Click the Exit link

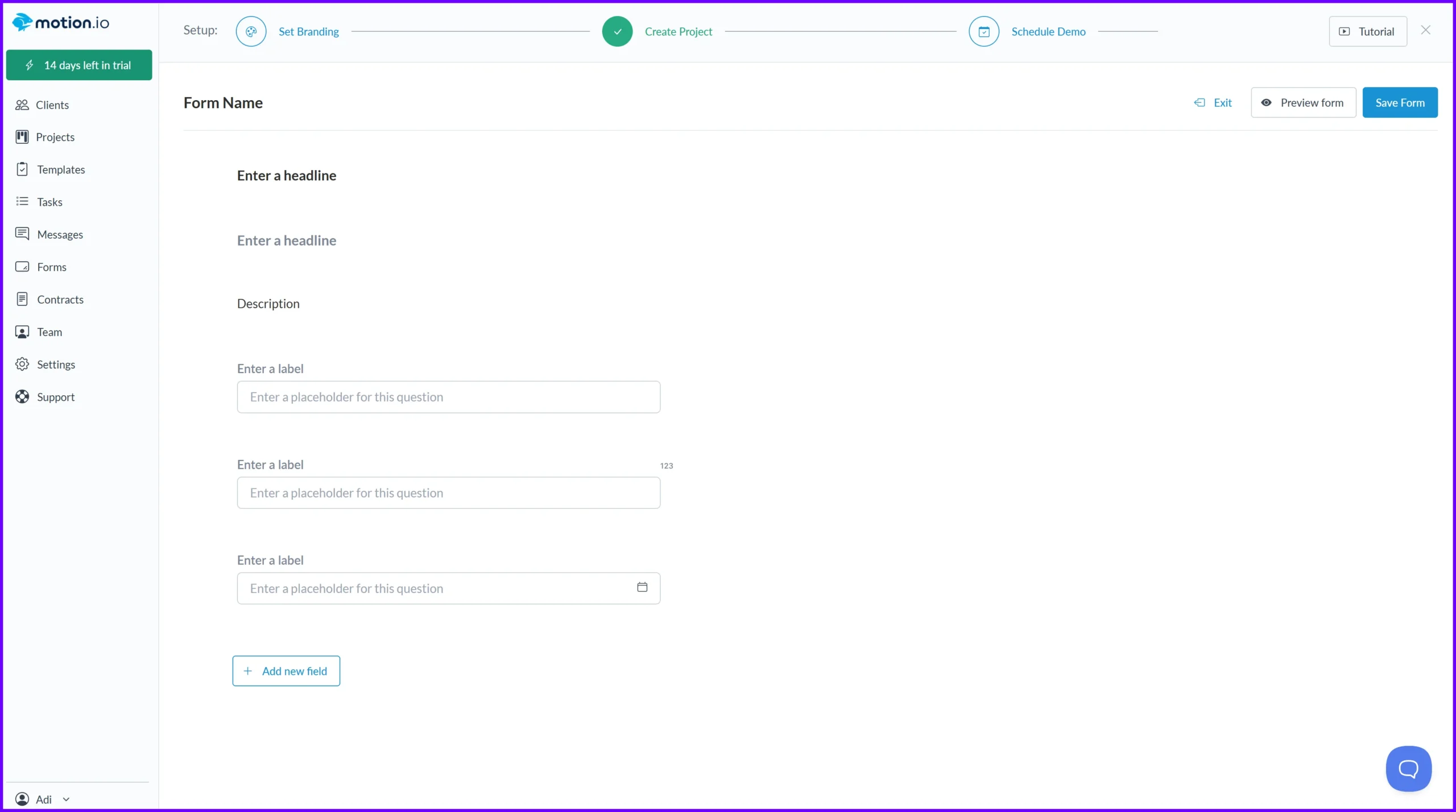point(1213,103)
